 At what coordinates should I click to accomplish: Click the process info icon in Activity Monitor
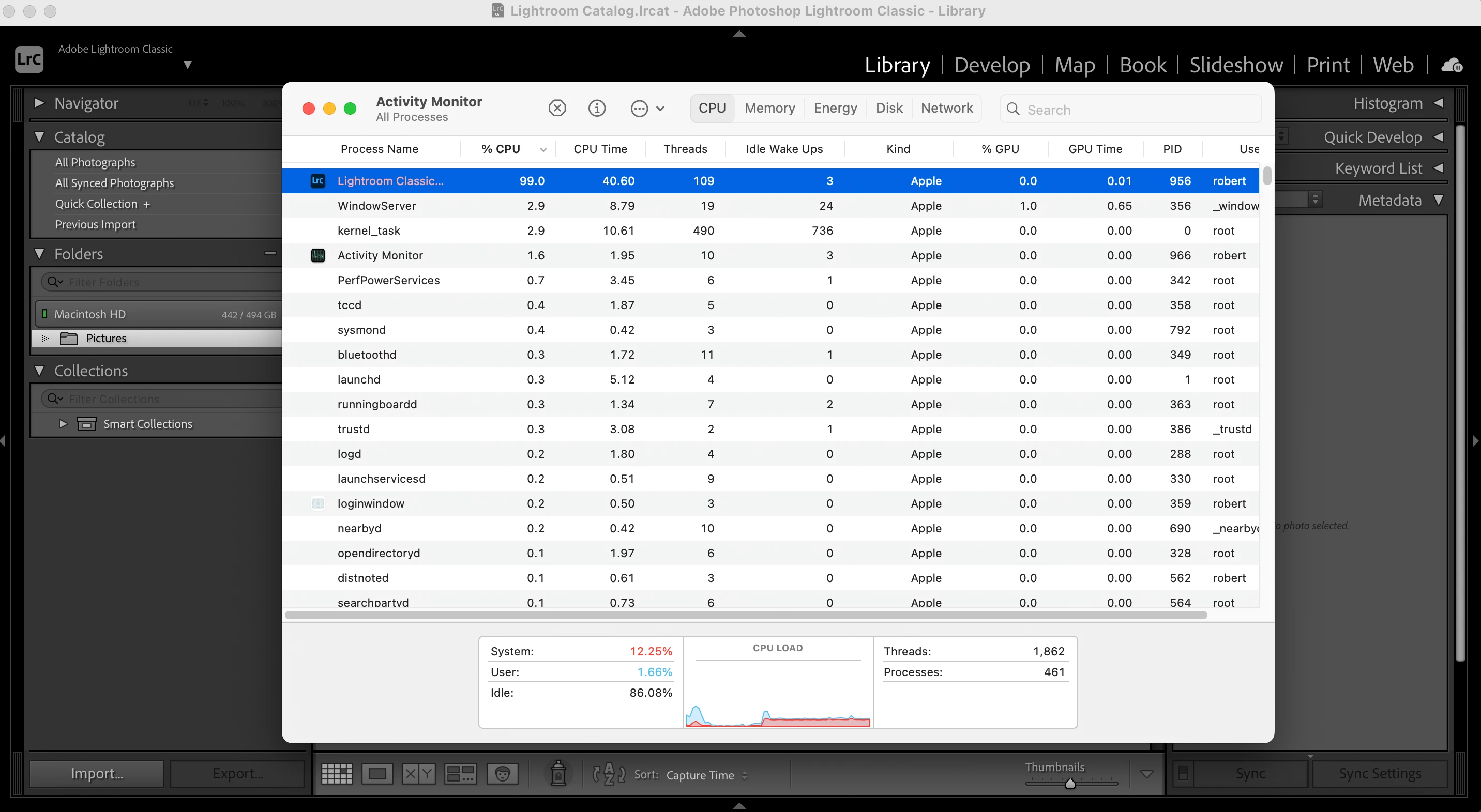point(597,108)
